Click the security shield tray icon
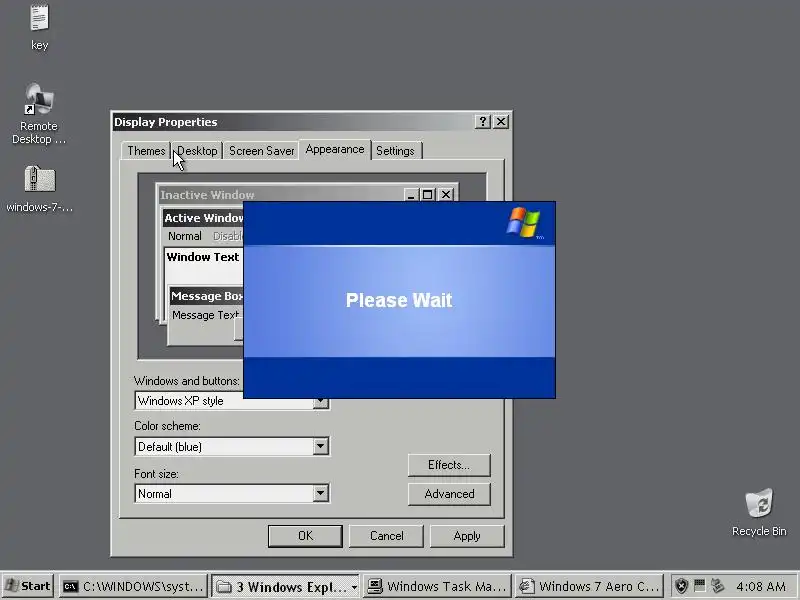Screen dimensions: 800x600 681,586
